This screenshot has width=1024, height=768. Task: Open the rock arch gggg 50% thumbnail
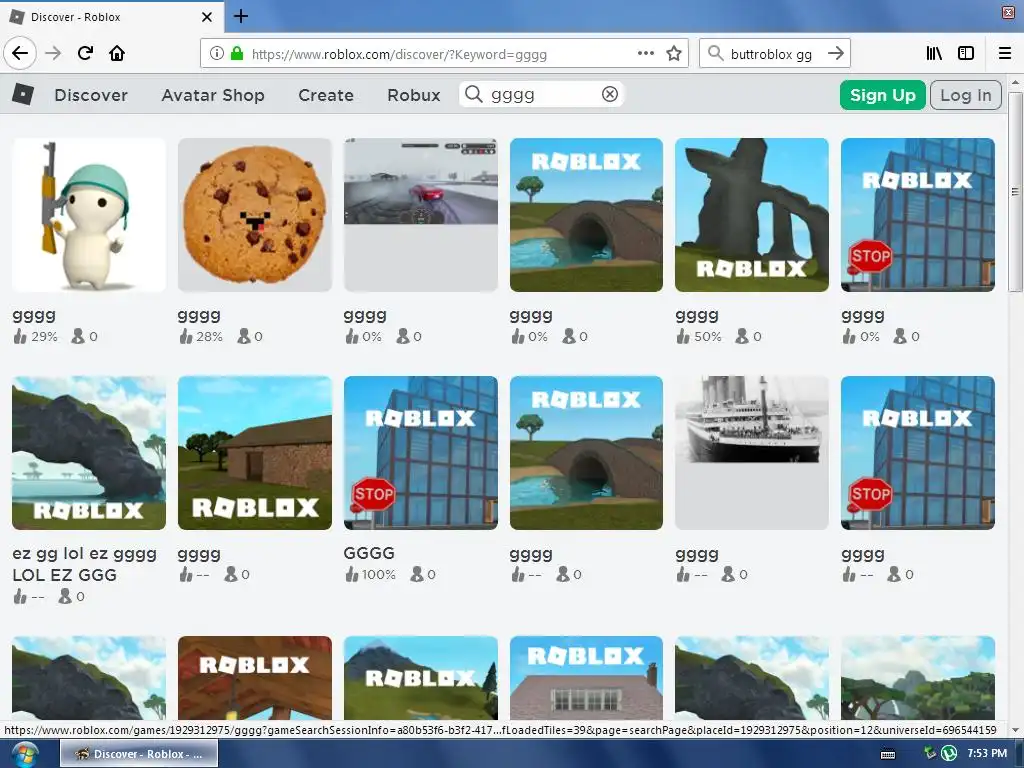752,215
